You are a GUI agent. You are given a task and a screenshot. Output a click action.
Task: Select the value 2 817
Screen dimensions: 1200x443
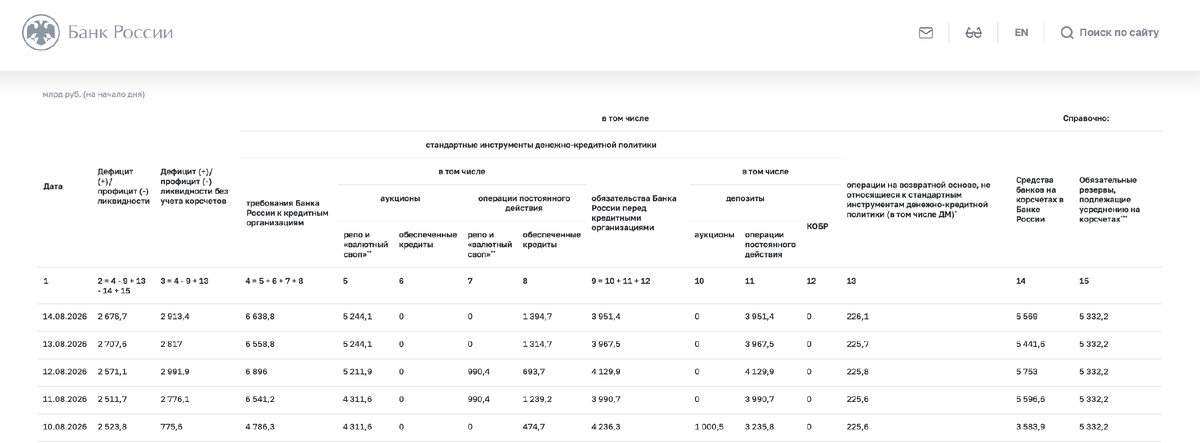click(x=171, y=343)
